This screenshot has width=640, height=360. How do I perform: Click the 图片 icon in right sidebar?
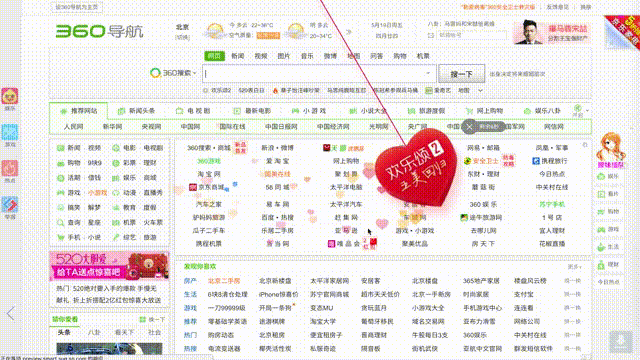tap(601, 194)
